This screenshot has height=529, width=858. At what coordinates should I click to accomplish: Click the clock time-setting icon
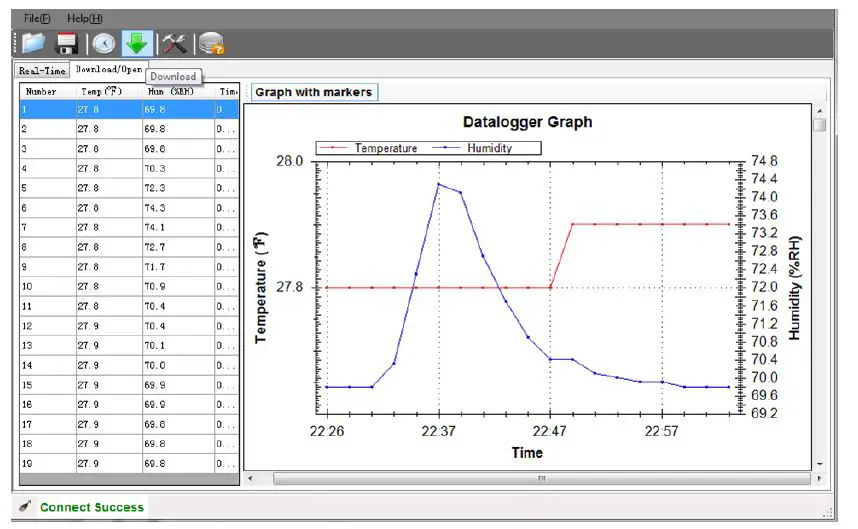pyautogui.click(x=103, y=44)
